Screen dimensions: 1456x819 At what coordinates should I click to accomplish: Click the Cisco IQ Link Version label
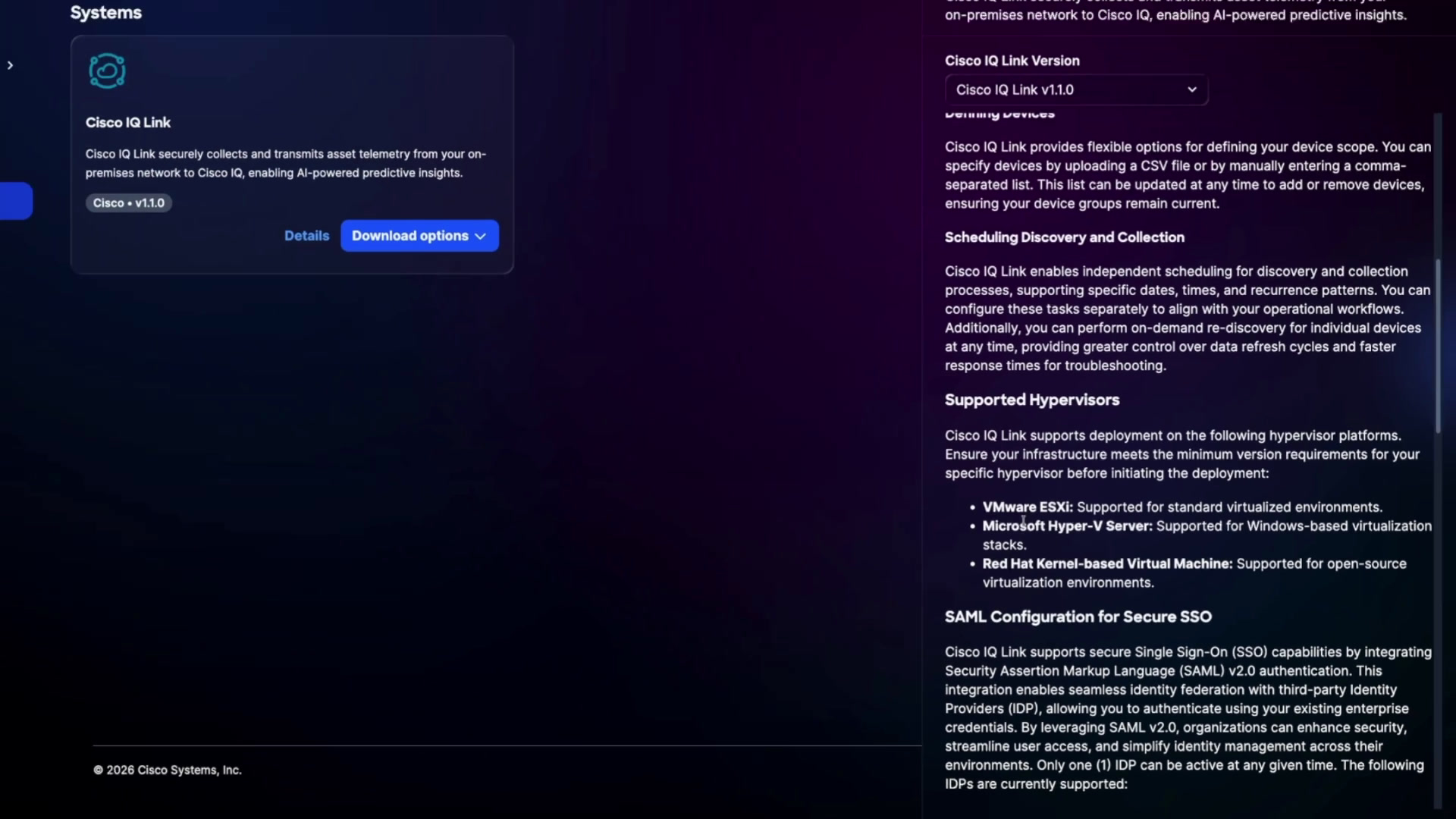tap(1012, 61)
